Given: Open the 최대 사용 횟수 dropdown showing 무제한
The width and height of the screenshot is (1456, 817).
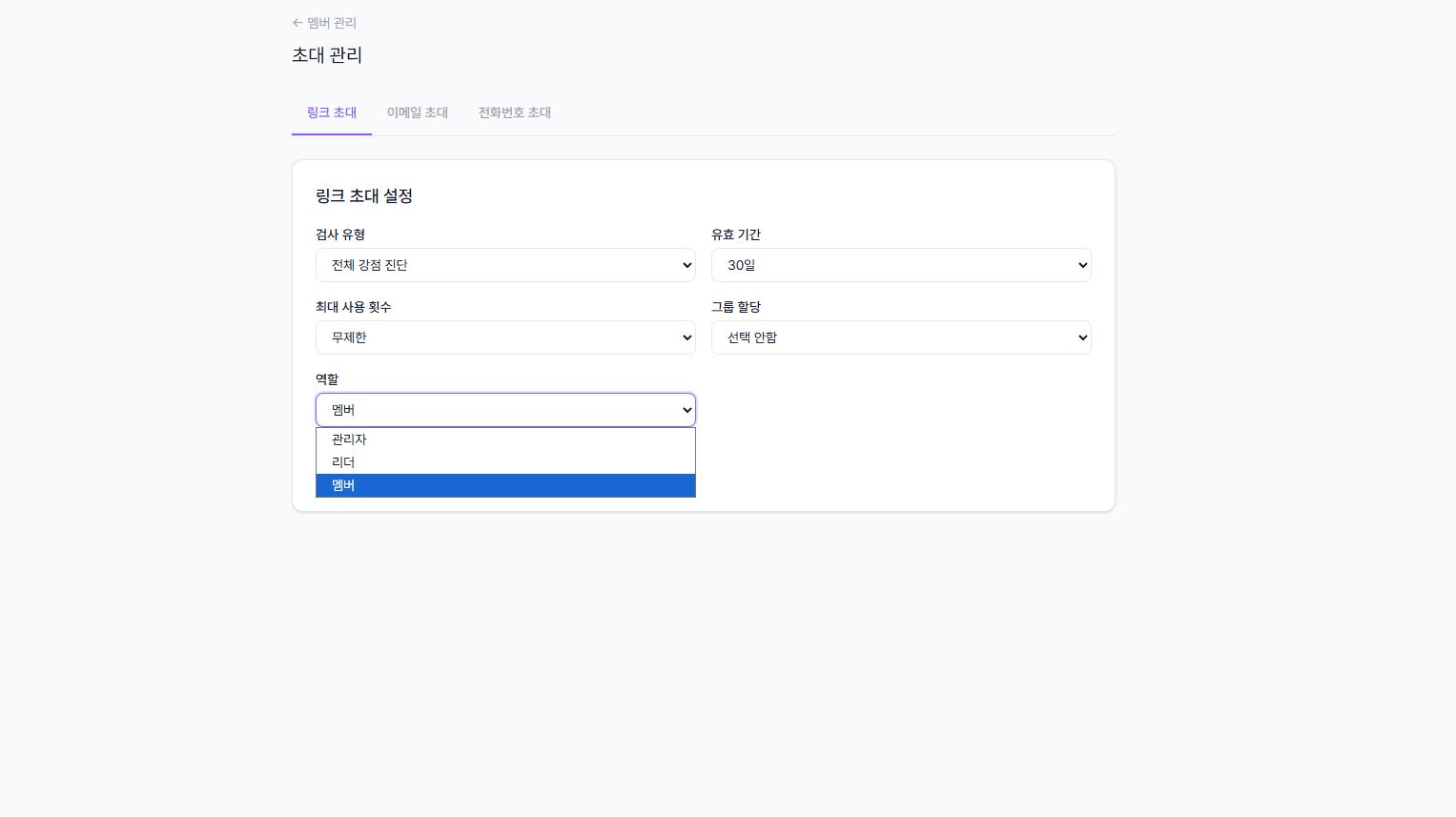Looking at the screenshot, I should pyautogui.click(x=505, y=337).
